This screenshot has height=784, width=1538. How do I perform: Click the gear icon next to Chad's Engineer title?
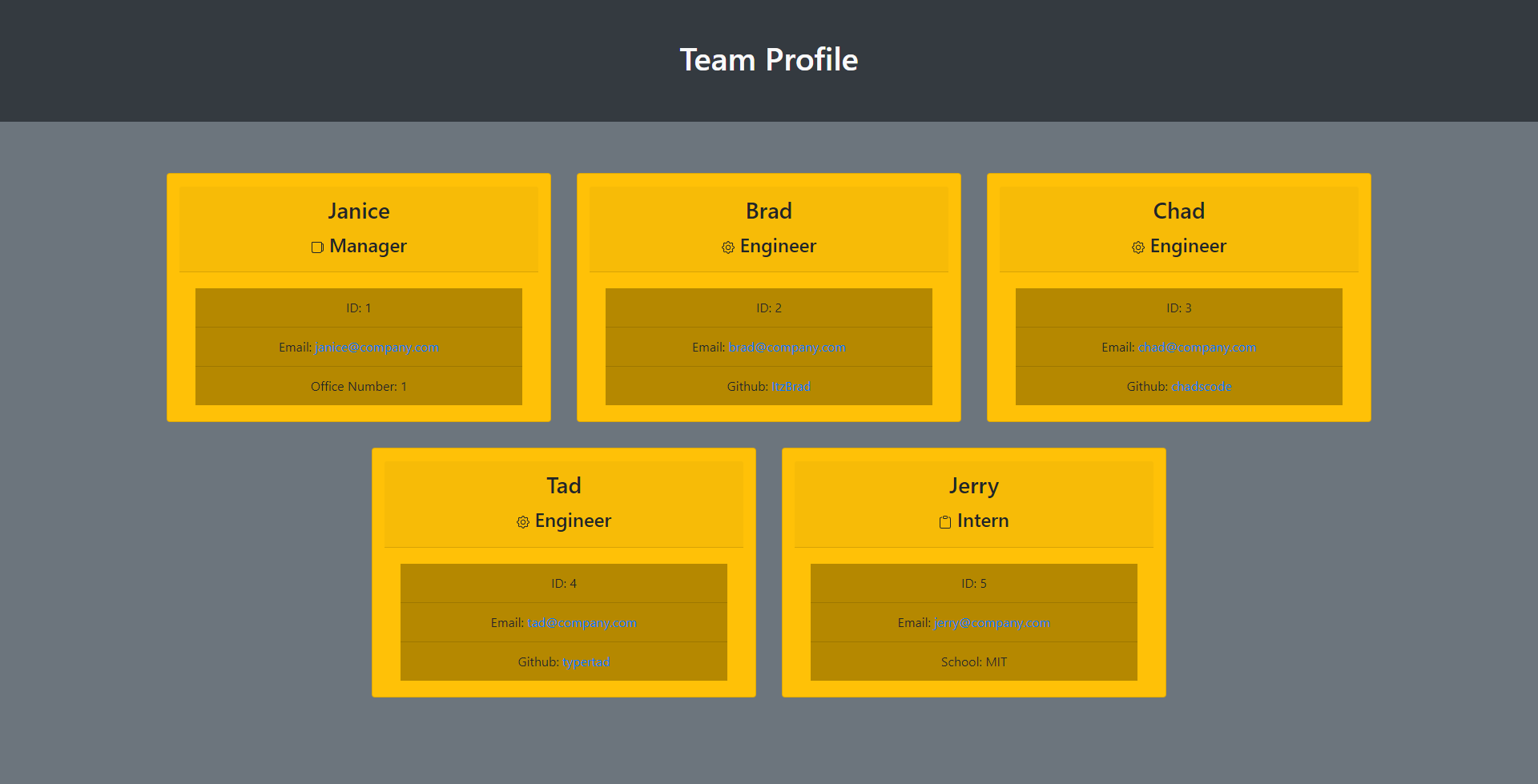[x=1137, y=247]
